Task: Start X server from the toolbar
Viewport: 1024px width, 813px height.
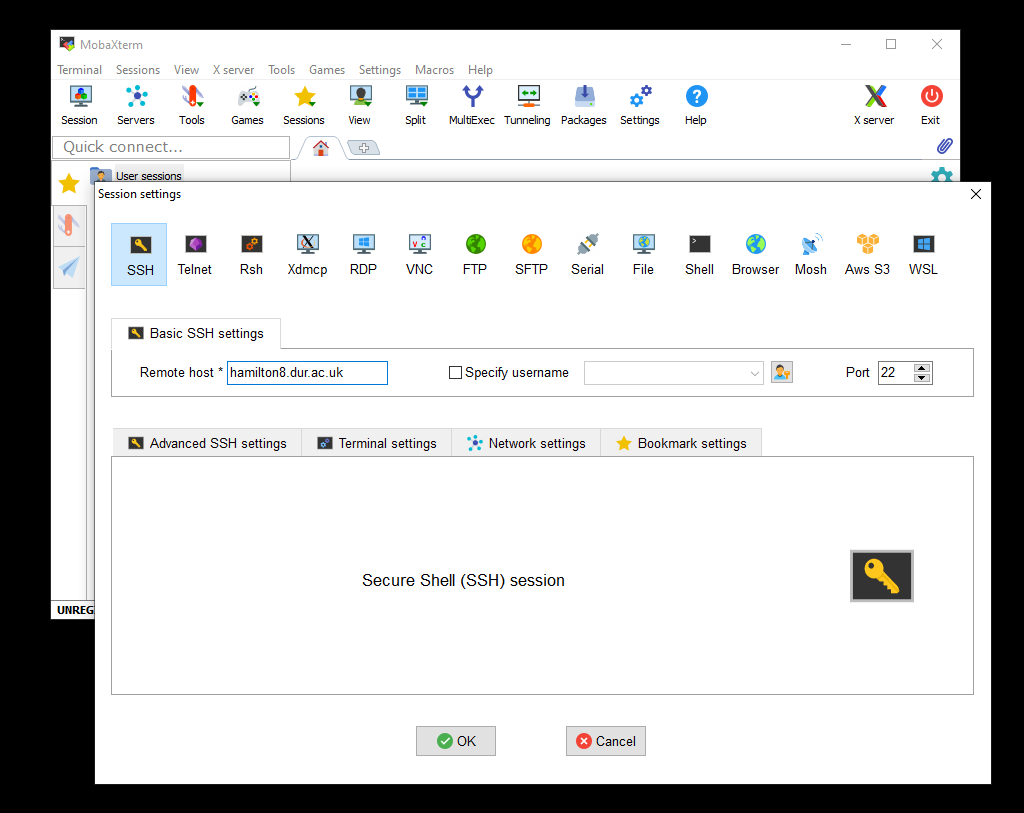Action: pyautogui.click(x=874, y=105)
